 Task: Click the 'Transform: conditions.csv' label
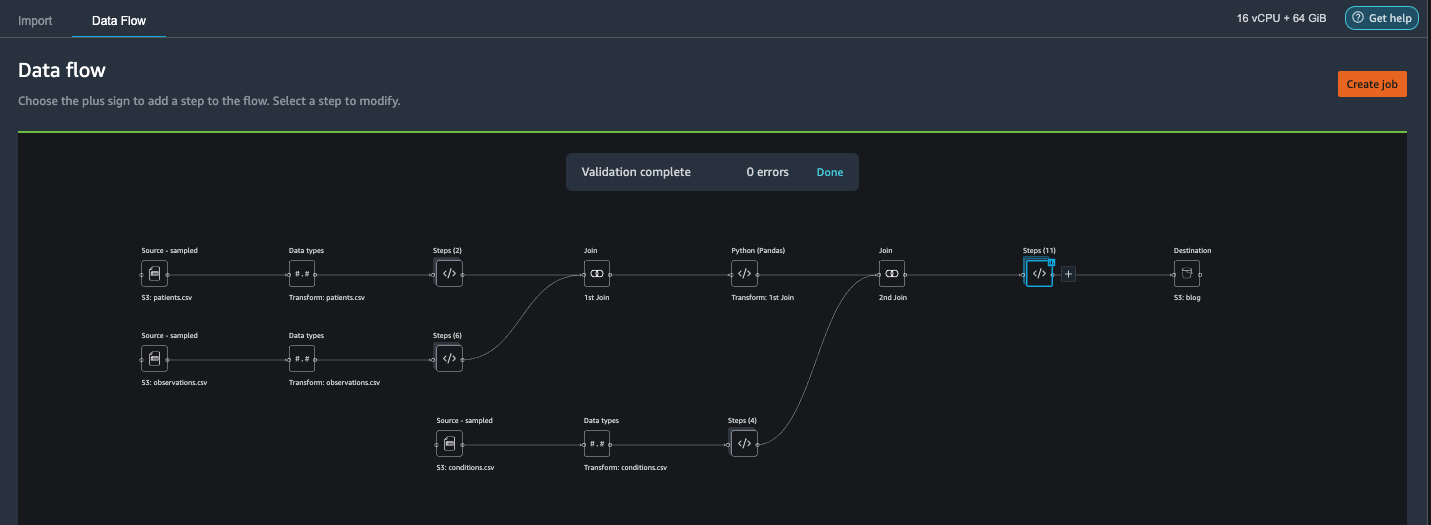(x=625, y=467)
